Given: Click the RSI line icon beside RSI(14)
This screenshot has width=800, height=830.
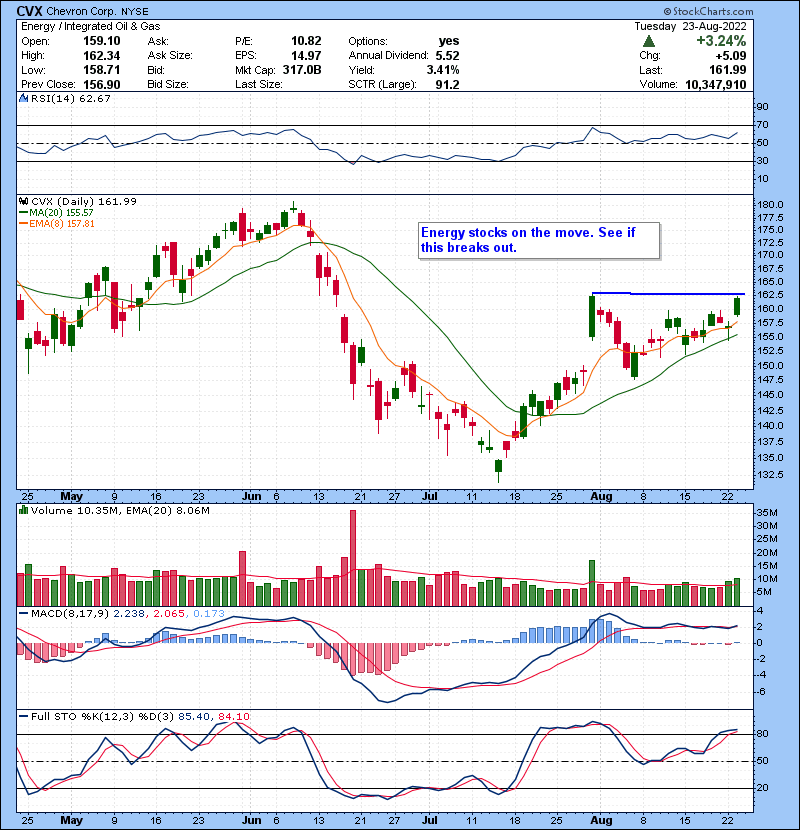Looking at the screenshot, I should 23,98.
